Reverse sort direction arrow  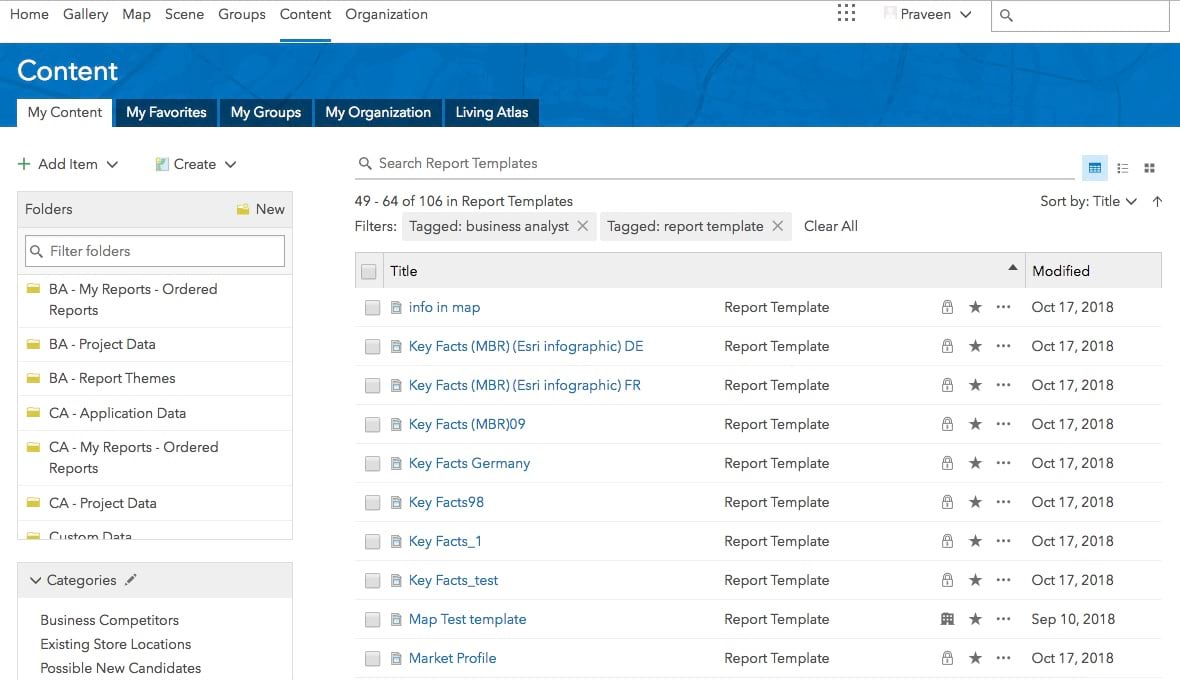tap(1157, 201)
